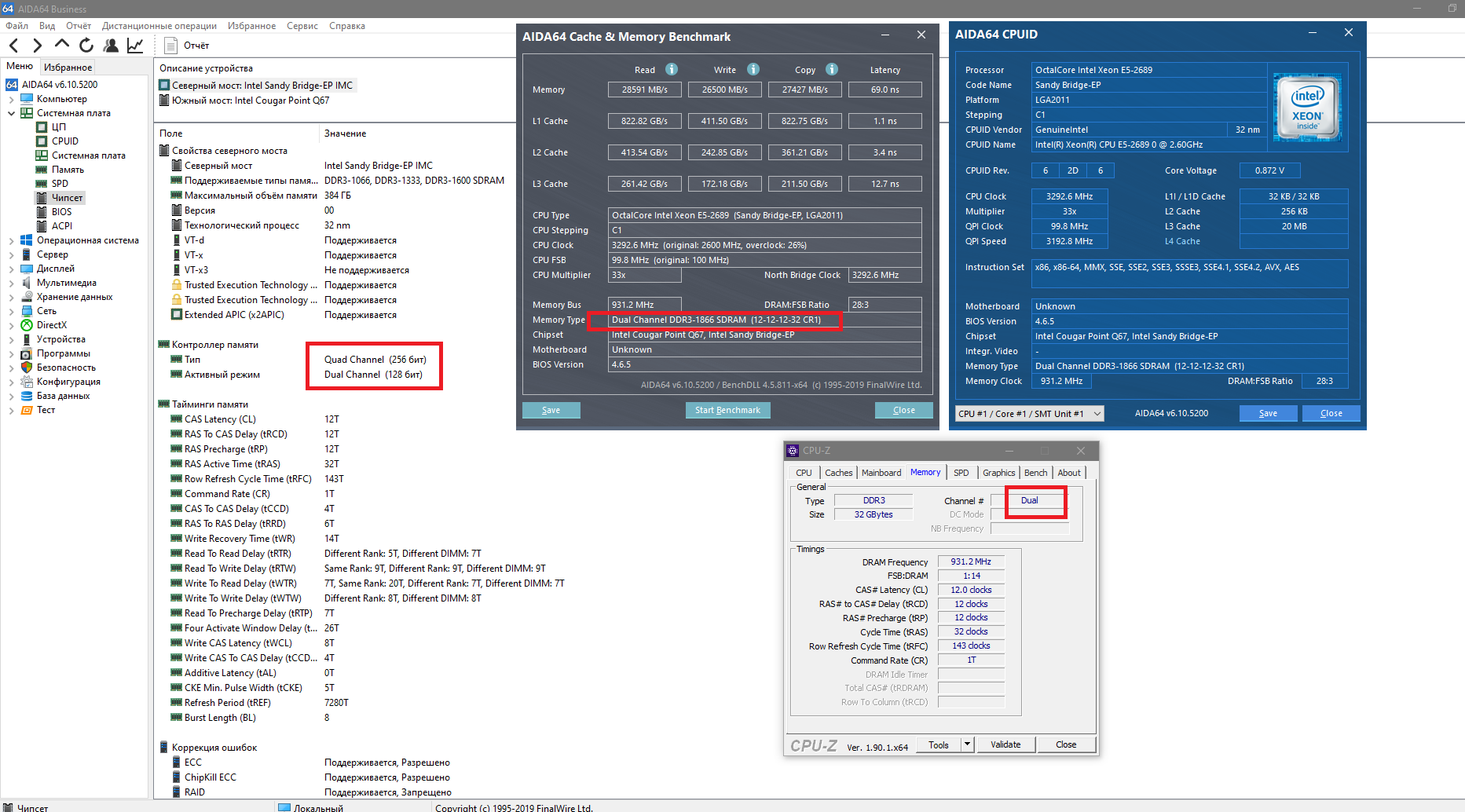Open the Файл menu
This screenshot has height=812, width=1465.
point(16,26)
